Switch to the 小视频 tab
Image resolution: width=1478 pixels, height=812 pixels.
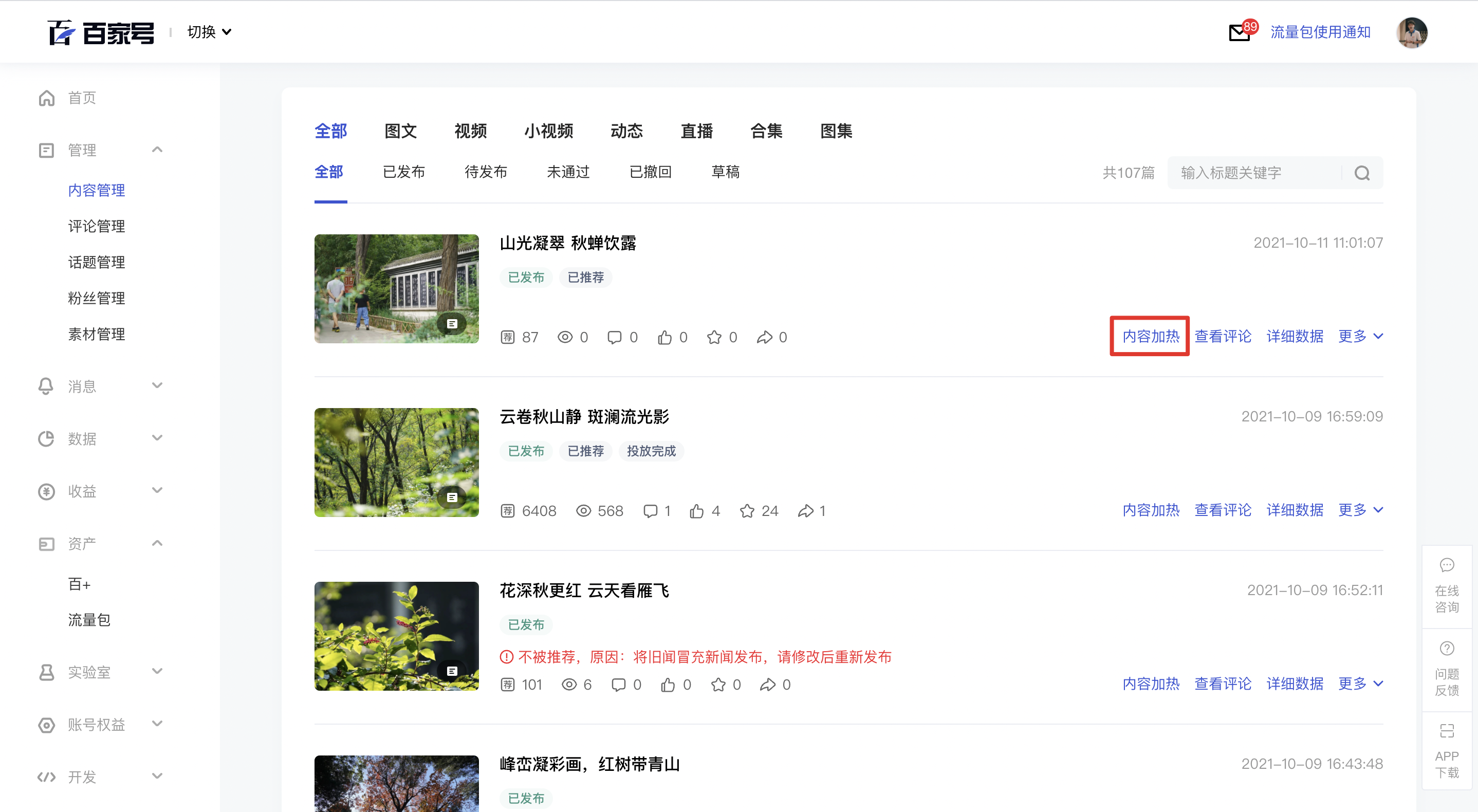point(548,132)
